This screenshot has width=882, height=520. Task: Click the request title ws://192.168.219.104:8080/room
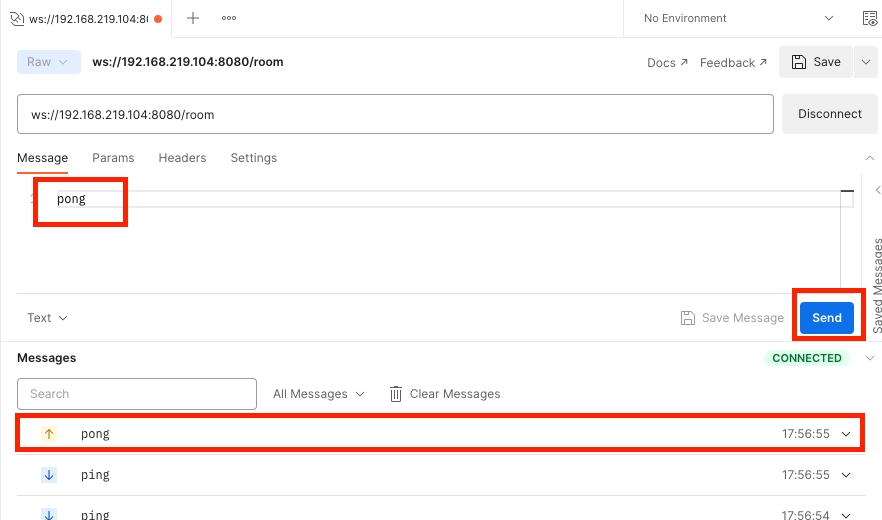tap(188, 62)
